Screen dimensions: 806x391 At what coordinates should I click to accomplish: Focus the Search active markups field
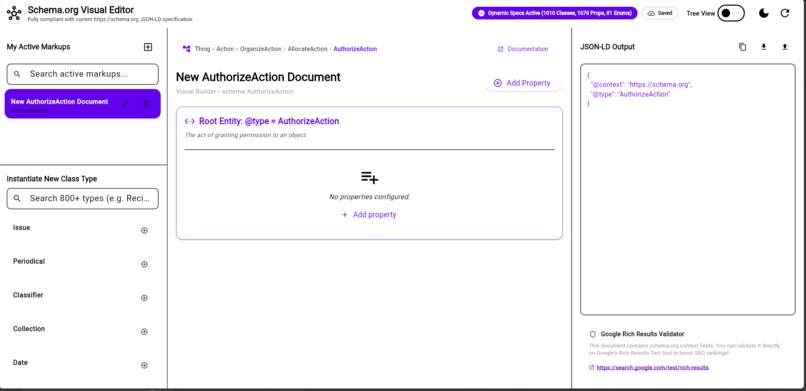pyautogui.click(x=83, y=74)
